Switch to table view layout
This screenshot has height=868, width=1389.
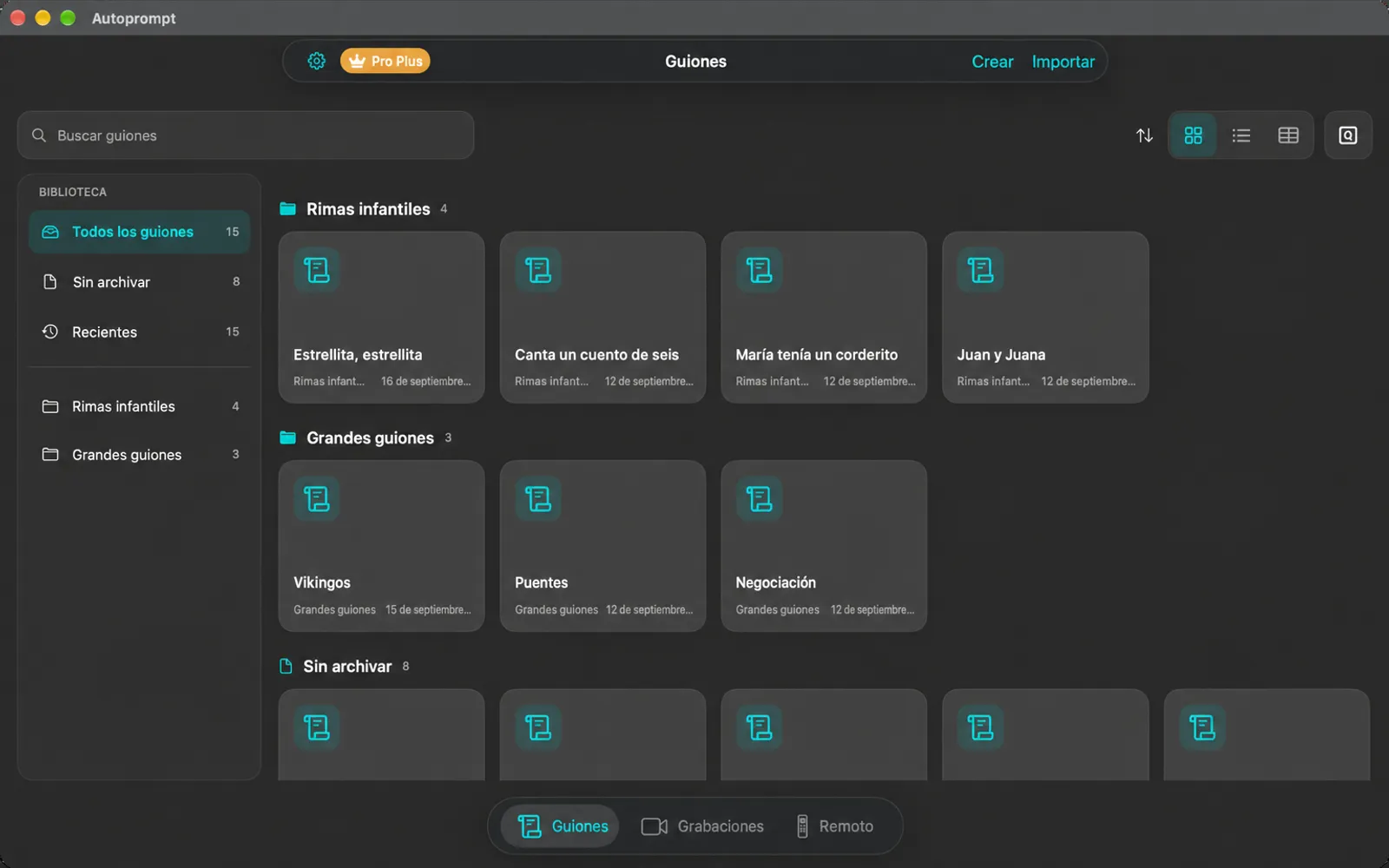[1288, 135]
